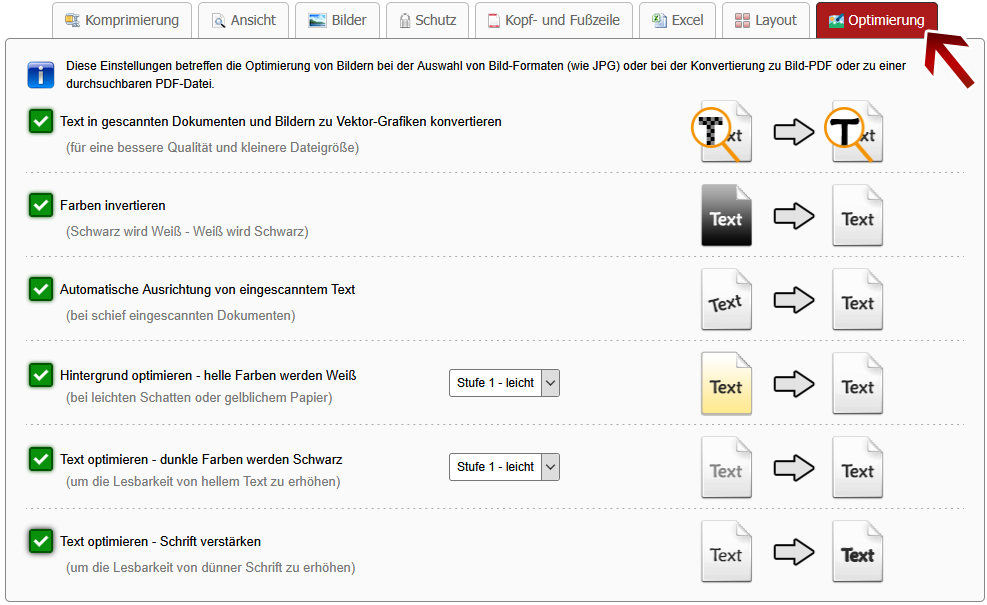The image size is (987, 605).
Task: Open the Hintergrund optimieren level dropdown
Action: (x=504, y=383)
